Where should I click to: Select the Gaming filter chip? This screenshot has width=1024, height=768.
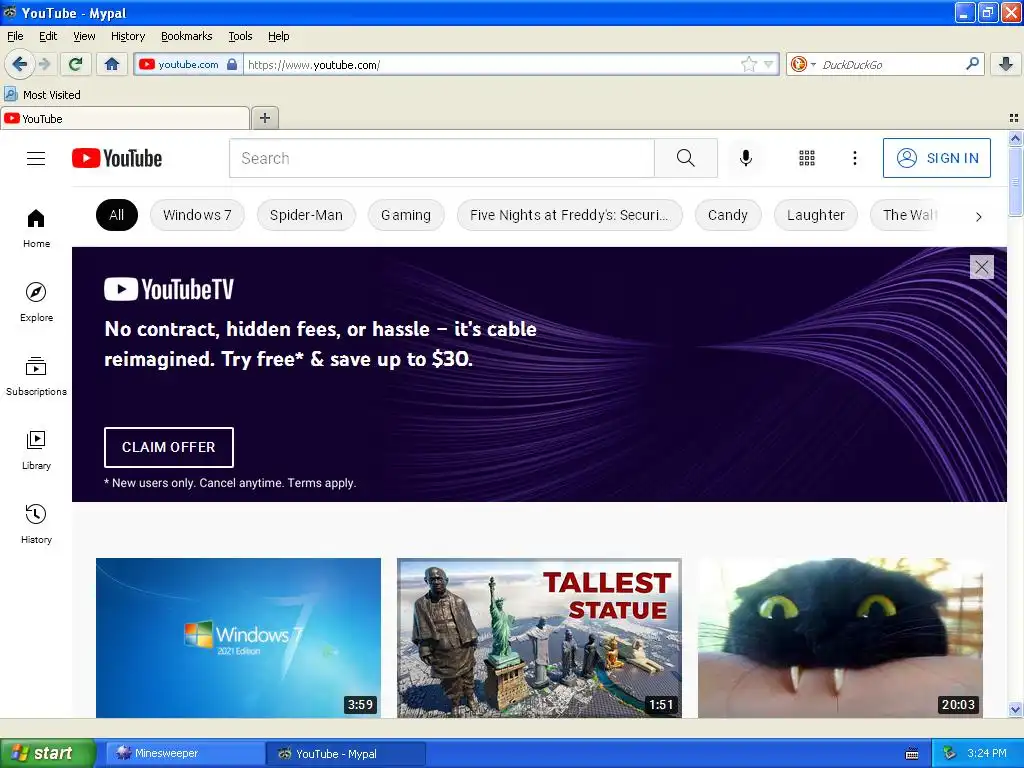tap(406, 215)
